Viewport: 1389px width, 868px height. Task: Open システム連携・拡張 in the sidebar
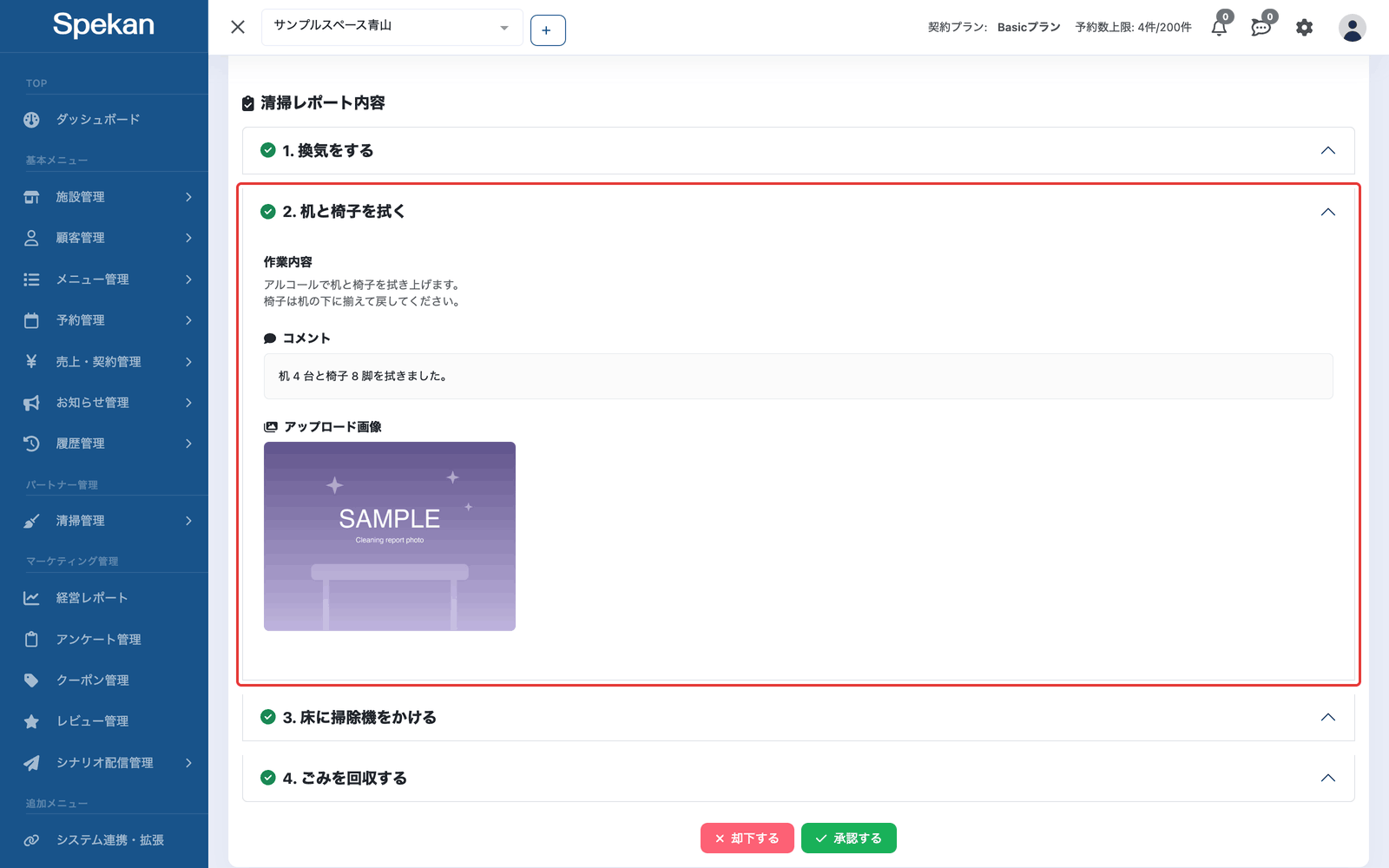click(x=104, y=840)
